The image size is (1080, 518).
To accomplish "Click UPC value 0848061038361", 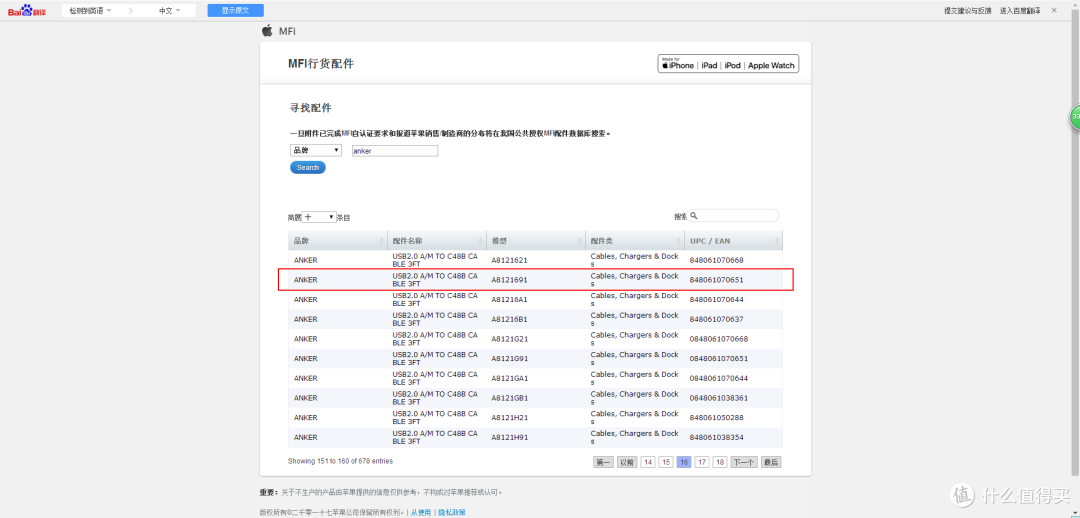I will pyautogui.click(x=718, y=397).
